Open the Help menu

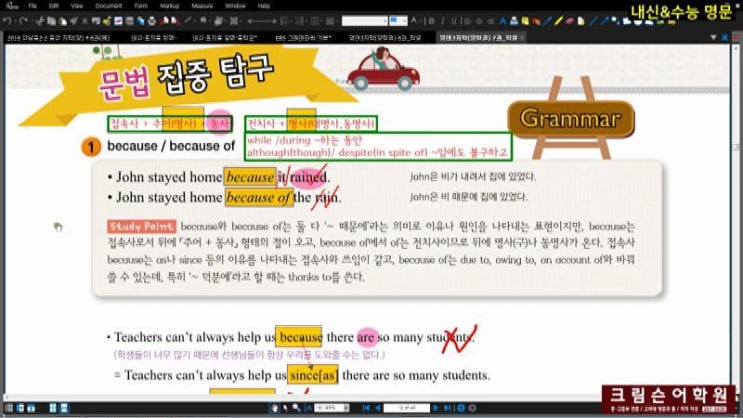[x=264, y=6]
